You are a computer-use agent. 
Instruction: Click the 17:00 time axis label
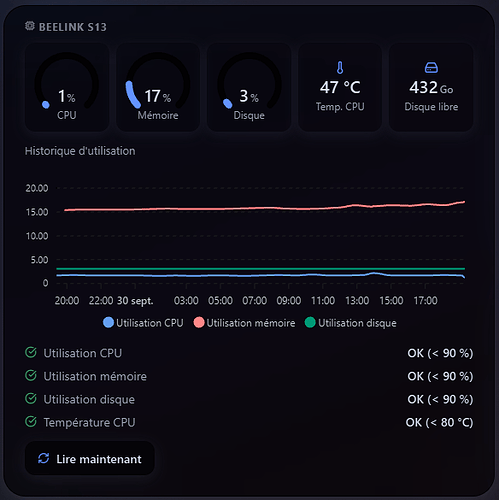pos(425,301)
